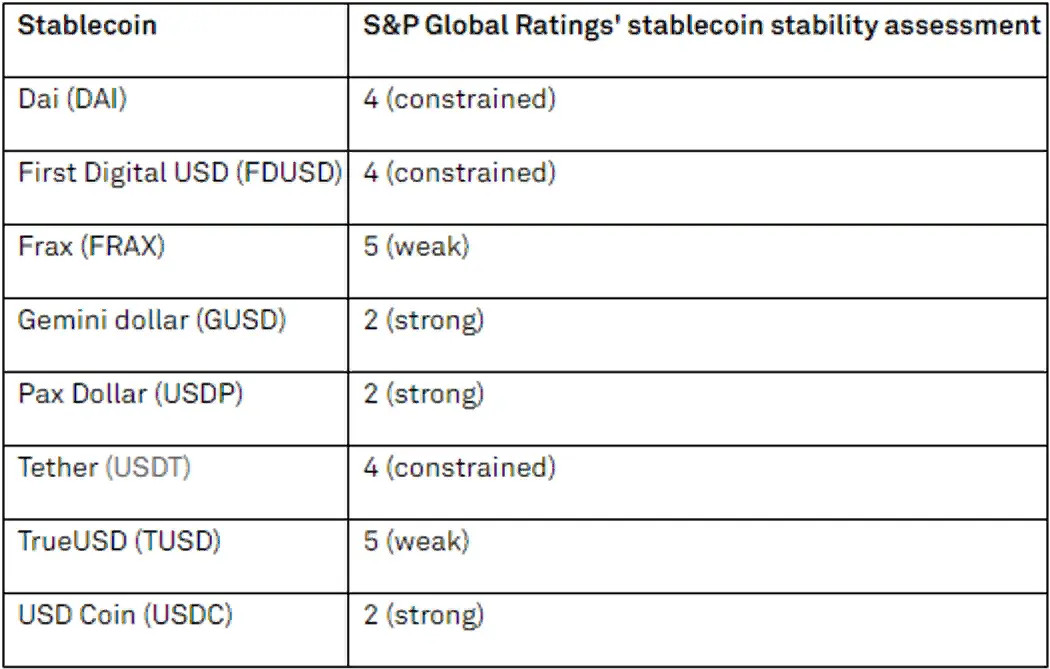Screen dimensions: 1050x669
Task: Select the rating cell in the Dai row
Action: pyautogui.click(x=459, y=100)
